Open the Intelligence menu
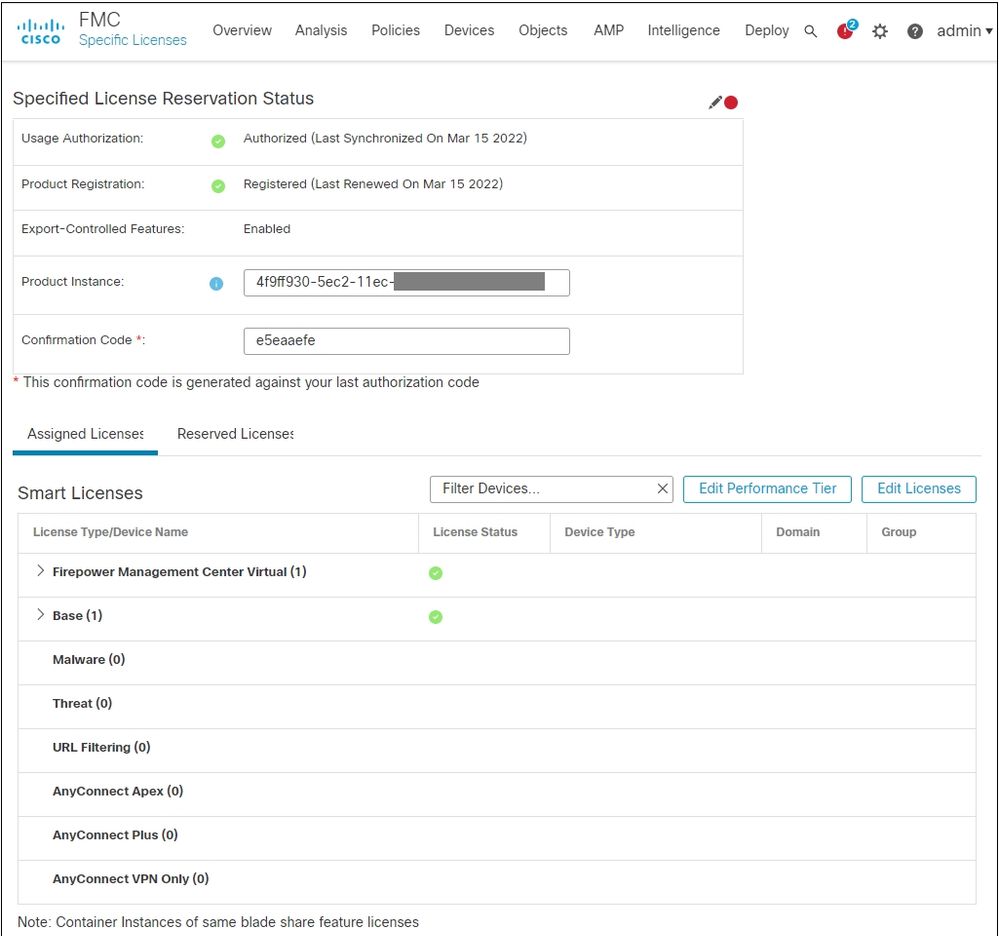999x936 pixels. click(684, 30)
